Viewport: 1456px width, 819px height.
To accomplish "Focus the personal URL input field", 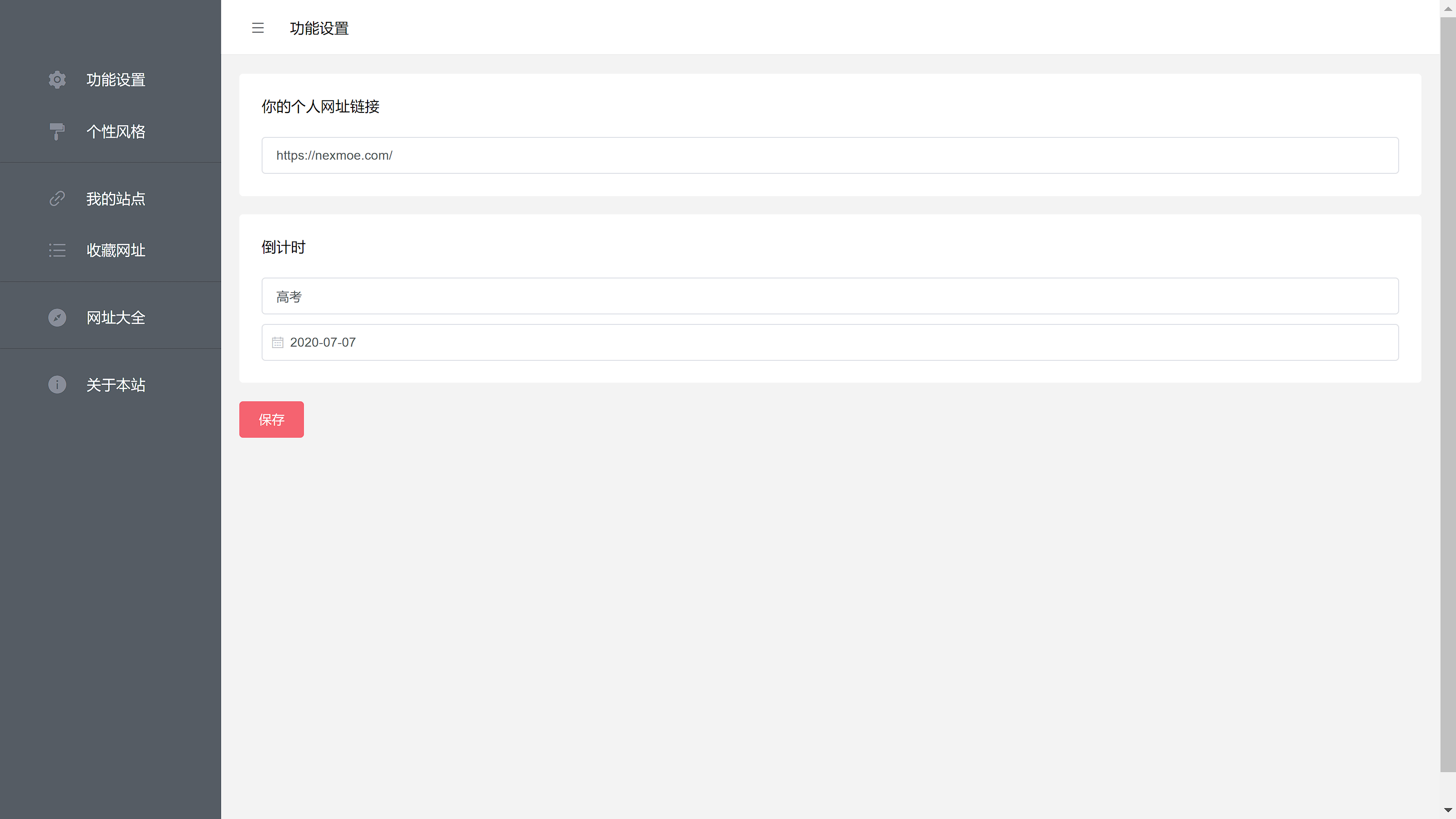I will (830, 156).
